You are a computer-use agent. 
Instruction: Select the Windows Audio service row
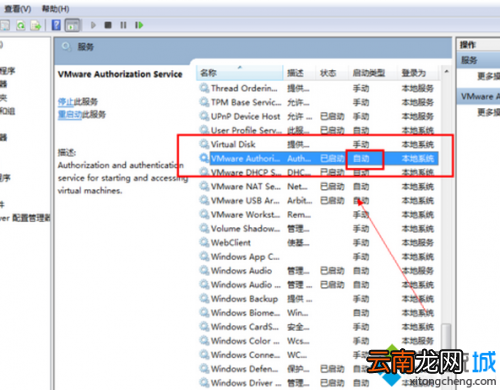[x=318, y=271]
